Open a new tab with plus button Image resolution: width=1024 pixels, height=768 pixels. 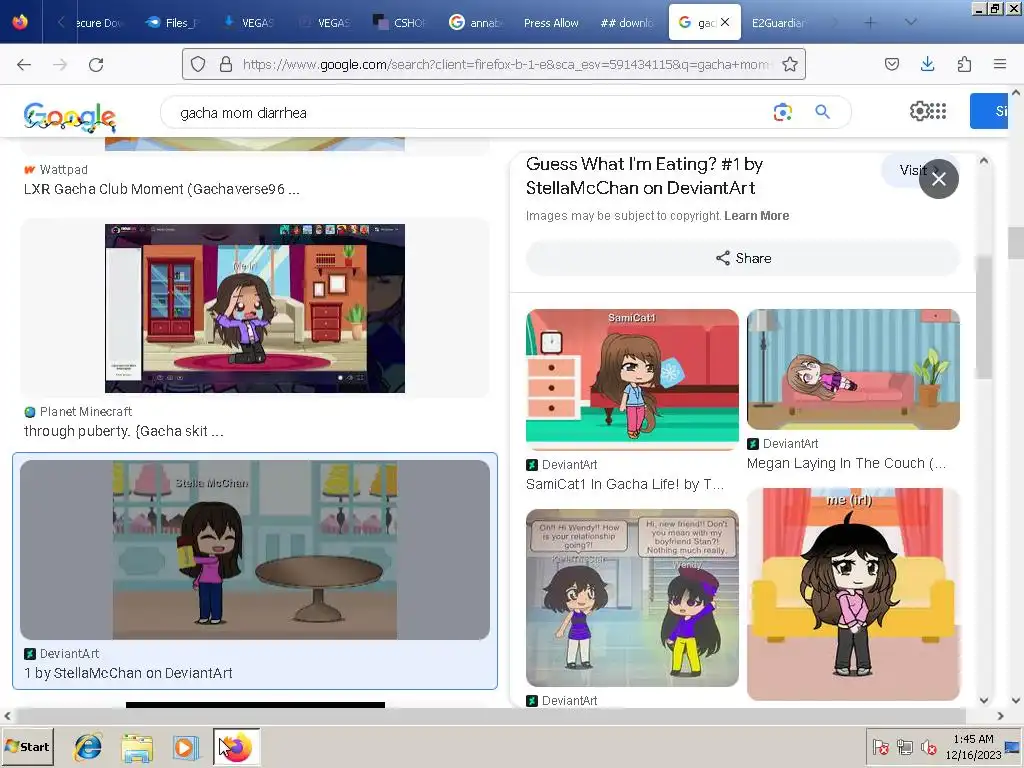[870, 22]
